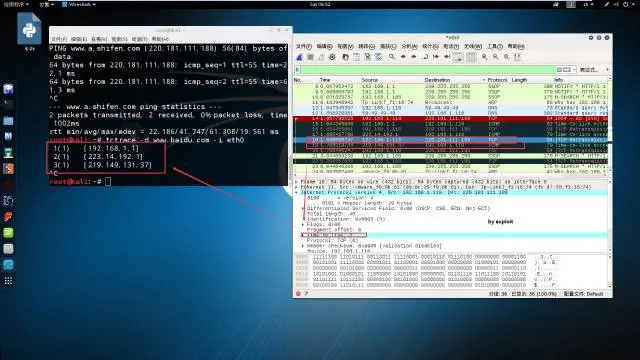Open Wireshark 帮助(H) menu
This screenshot has height=360, width=640.
(x=516, y=47)
